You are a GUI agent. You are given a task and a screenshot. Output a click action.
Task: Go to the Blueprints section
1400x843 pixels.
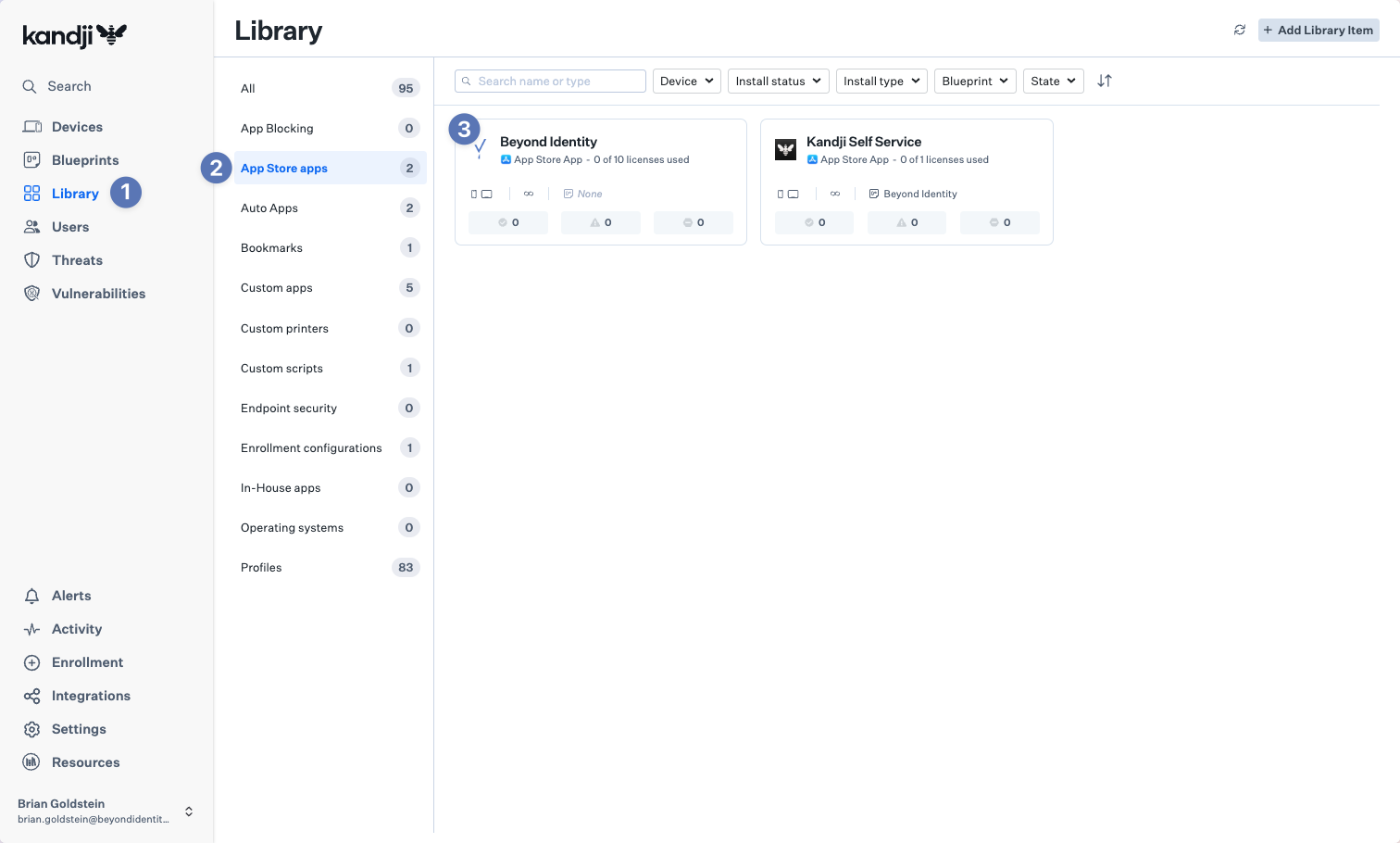[x=85, y=160]
